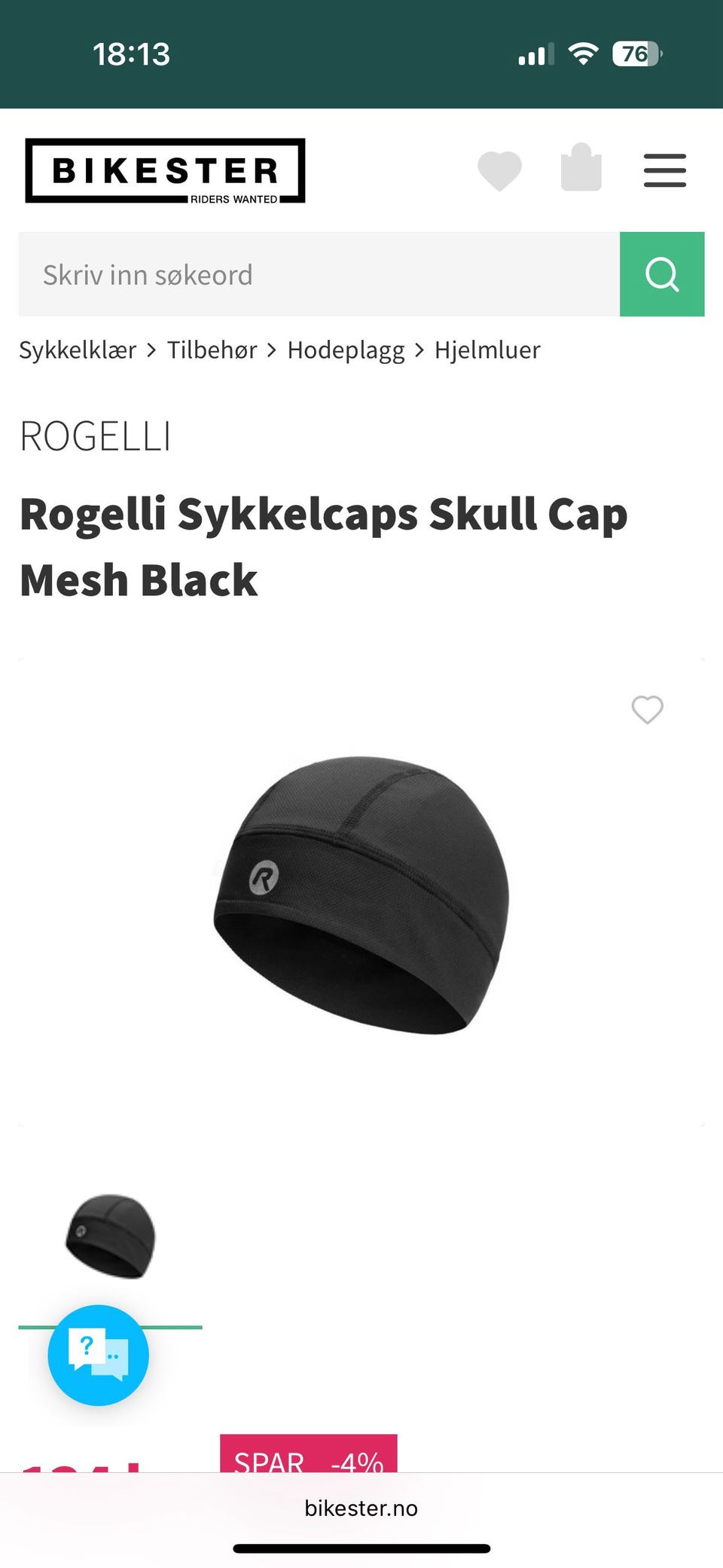Navigate to Hjelmluer breadcrumb
The width and height of the screenshot is (723, 1568).
pyautogui.click(x=487, y=350)
